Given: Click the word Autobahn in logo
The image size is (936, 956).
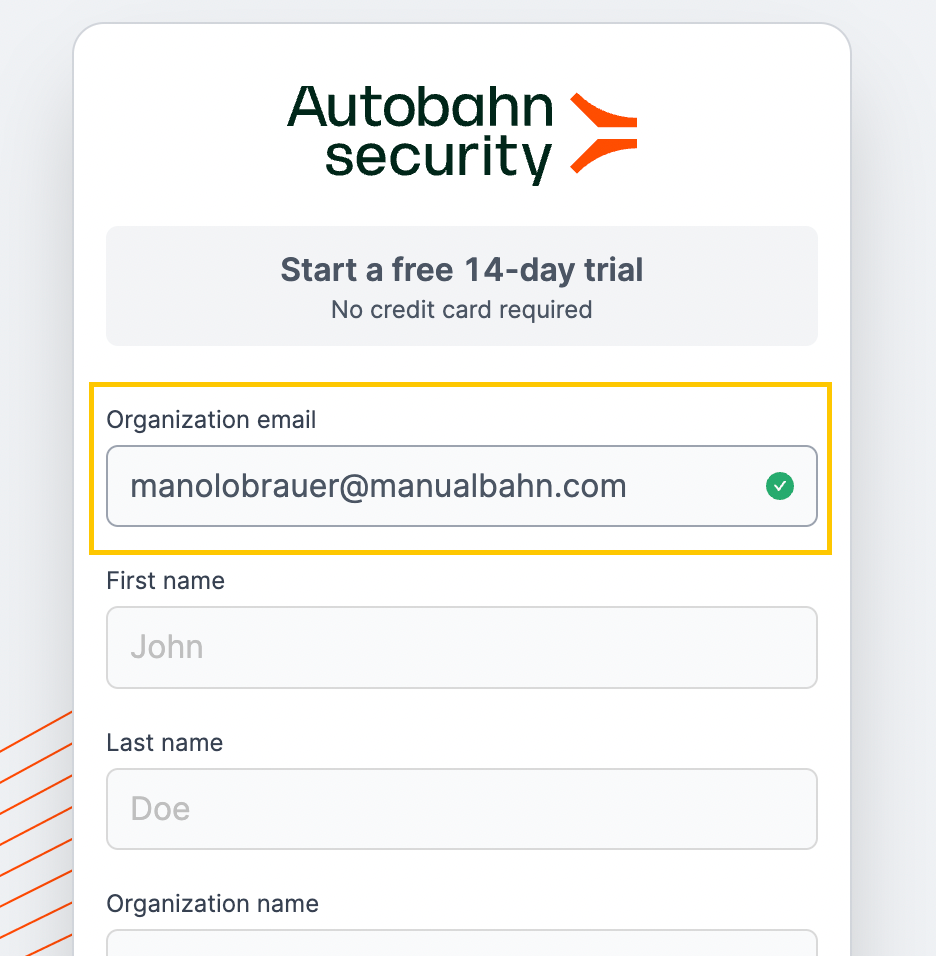Looking at the screenshot, I should click(x=420, y=107).
